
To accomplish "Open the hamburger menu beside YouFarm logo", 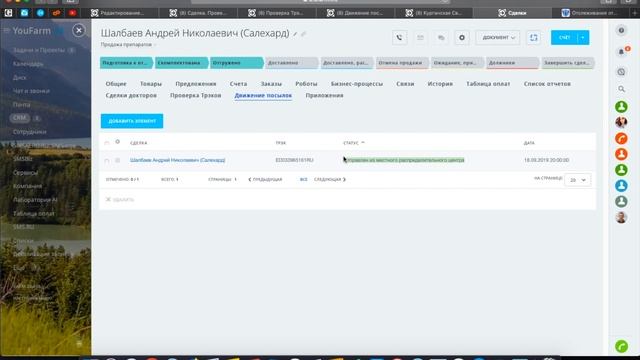I will point(6,31).
